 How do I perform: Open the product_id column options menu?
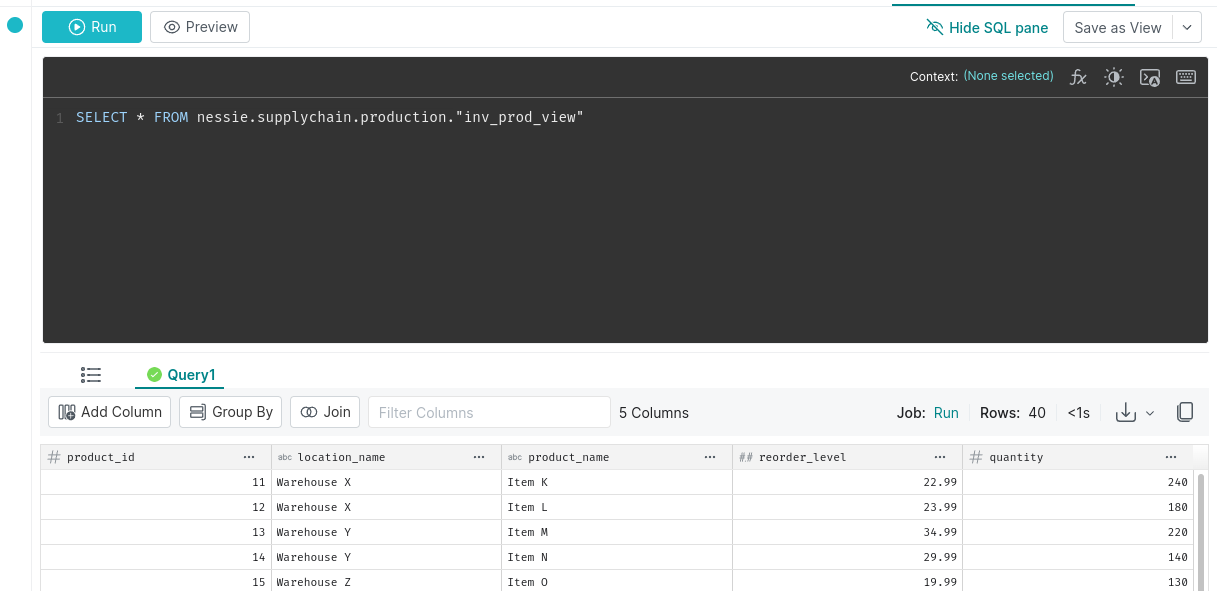[x=249, y=457]
